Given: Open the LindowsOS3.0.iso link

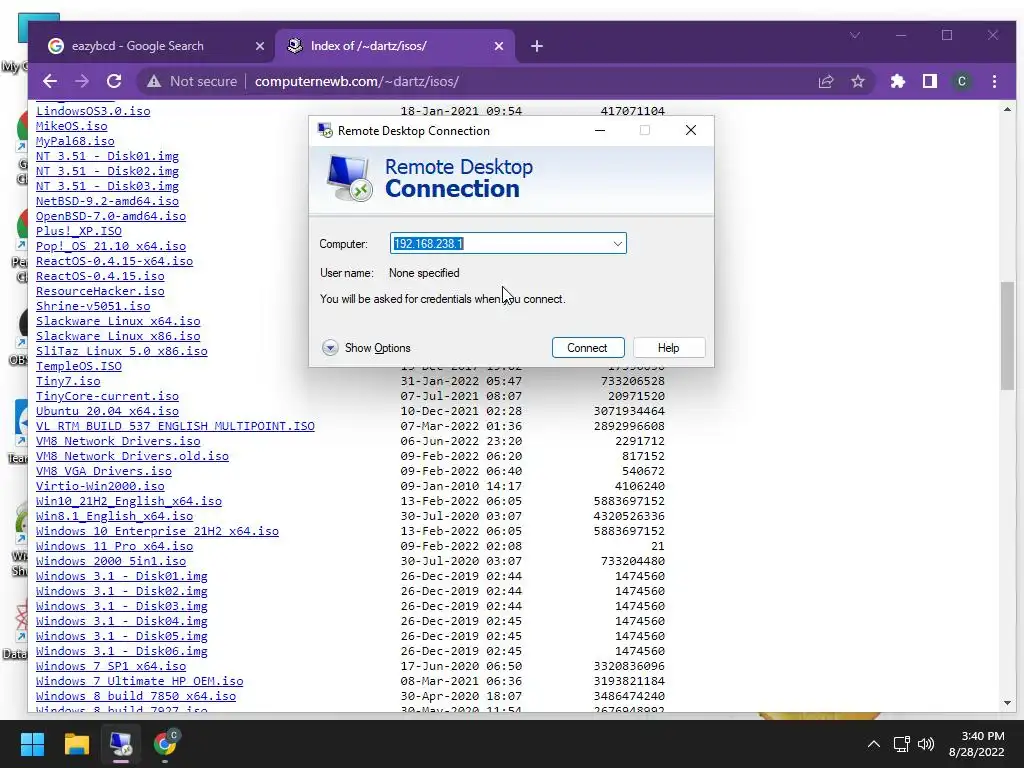Looking at the screenshot, I should [x=93, y=110].
